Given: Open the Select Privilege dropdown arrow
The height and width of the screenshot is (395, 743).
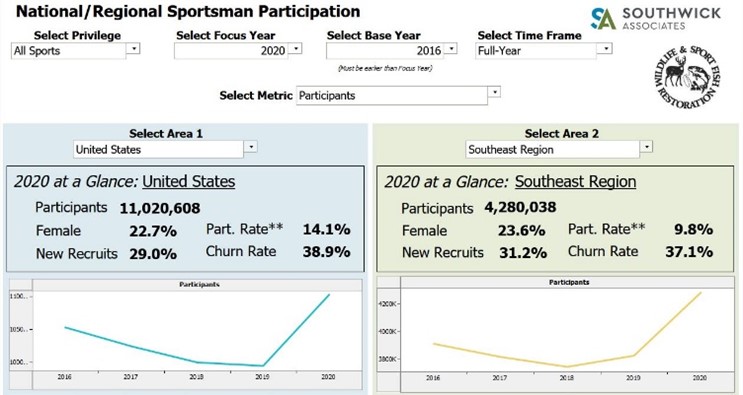Looking at the screenshot, I should pos(134,48).
